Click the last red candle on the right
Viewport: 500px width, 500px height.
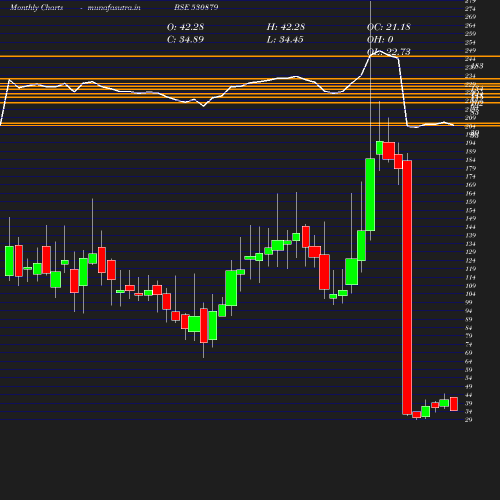454,404
